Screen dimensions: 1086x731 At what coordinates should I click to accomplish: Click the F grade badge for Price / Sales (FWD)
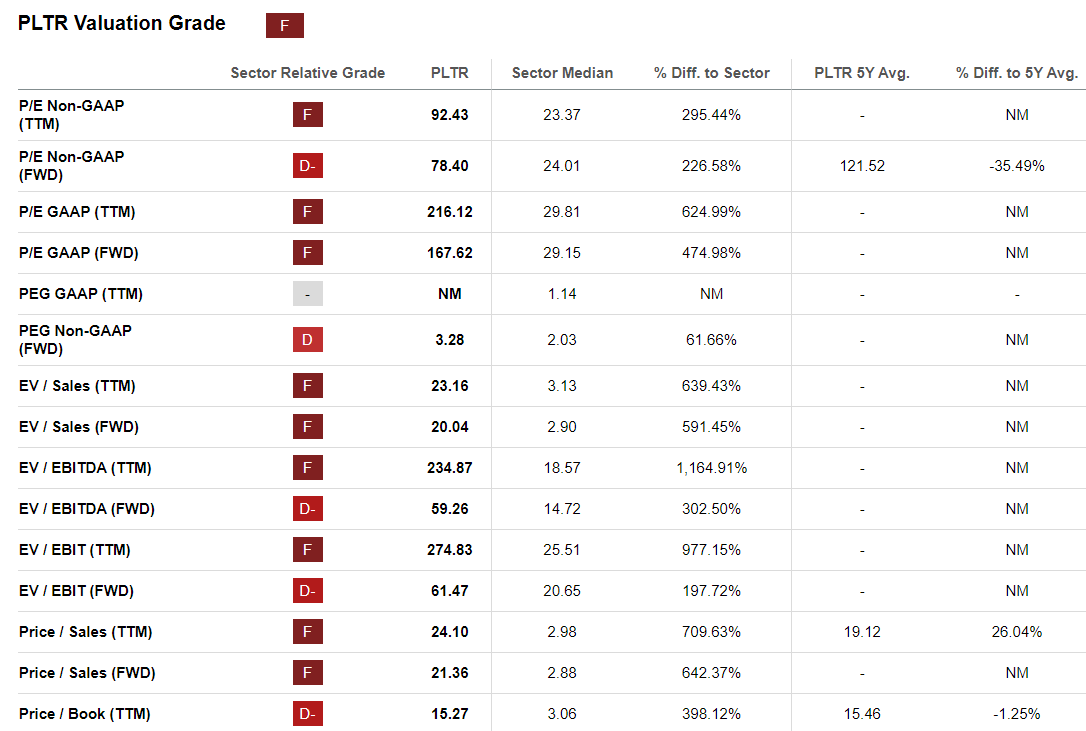click(307, 673)
